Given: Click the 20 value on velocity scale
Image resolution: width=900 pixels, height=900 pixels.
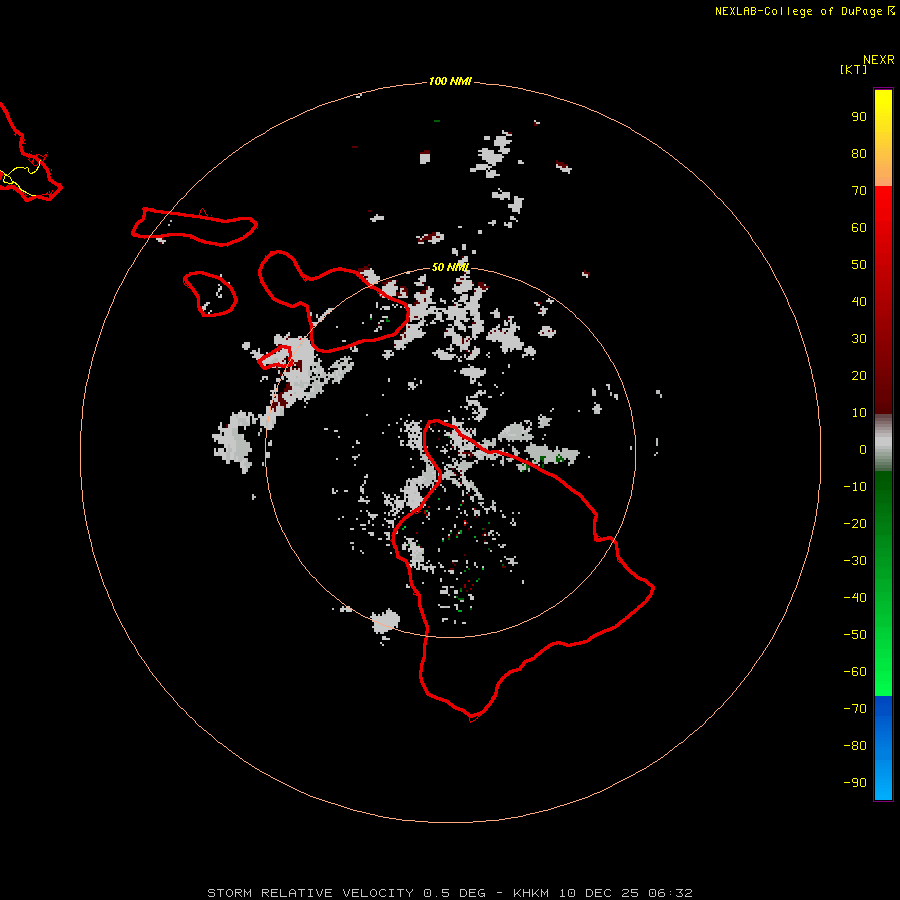Looking at the screenshot, I should point(859,375).
